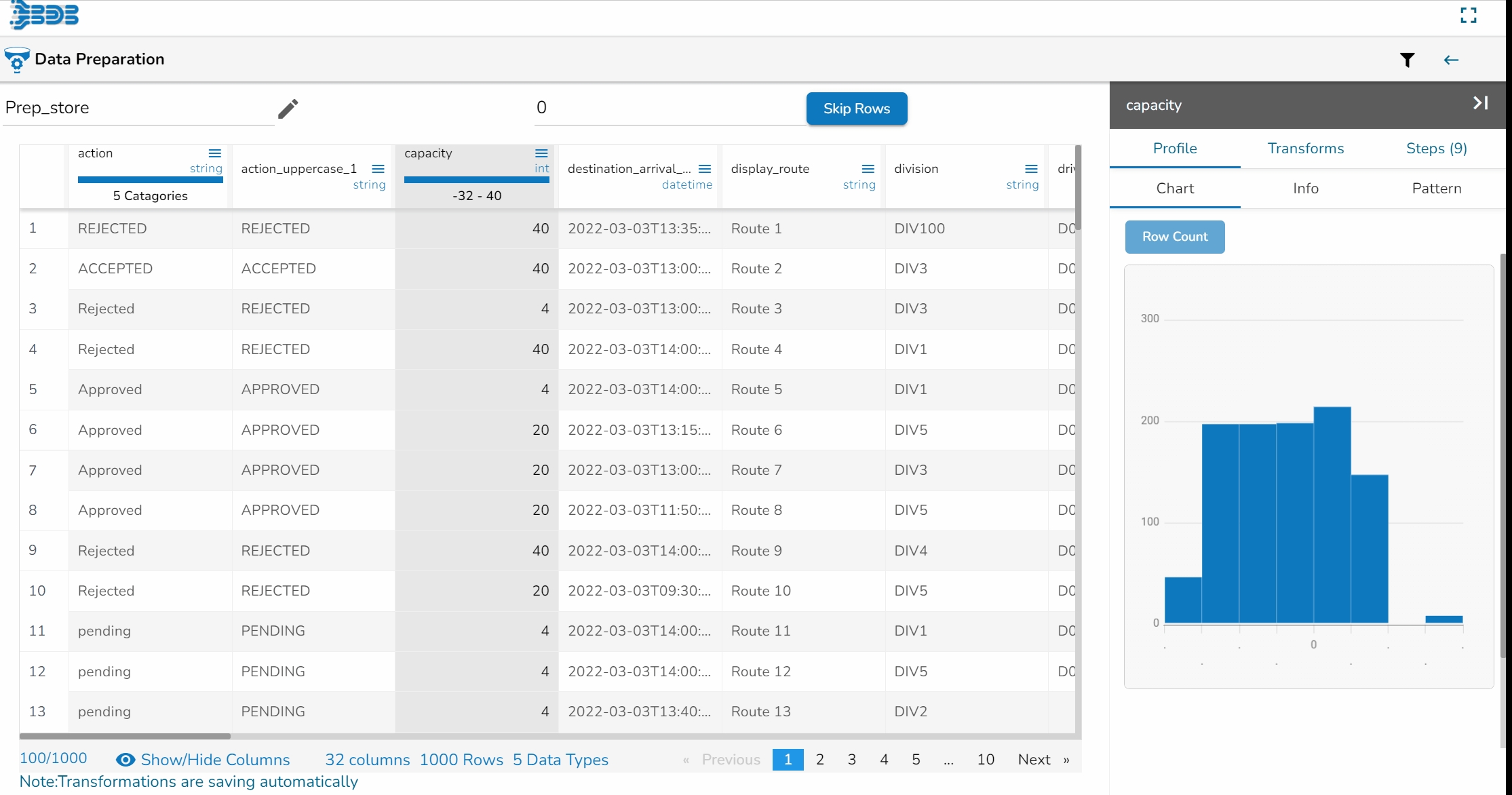
Task: Click the BDB logo
Action: [x=45, y=15]
